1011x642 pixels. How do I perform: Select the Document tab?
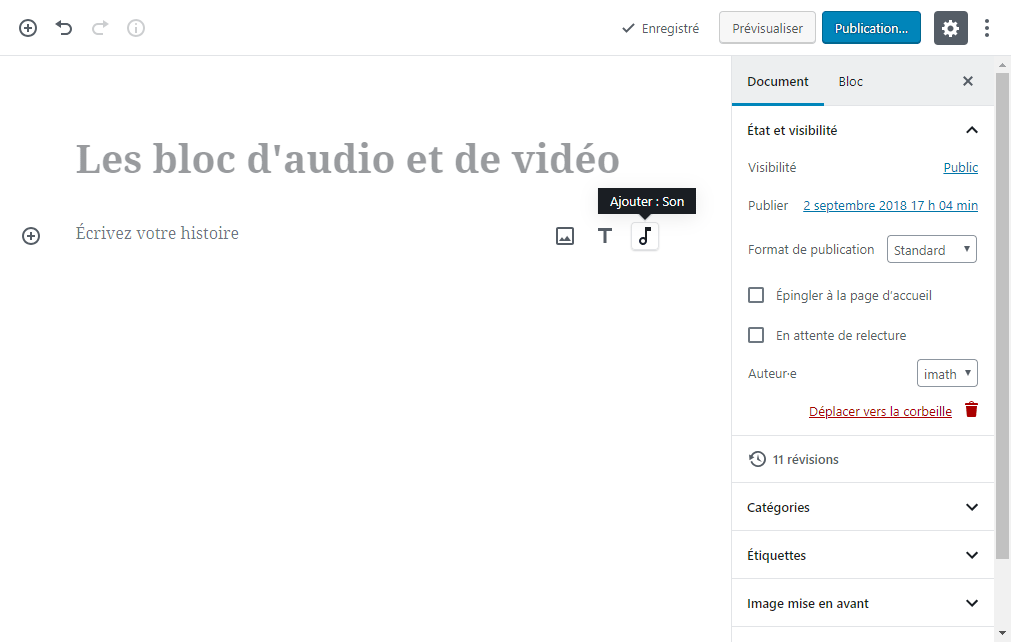(777, 81)
